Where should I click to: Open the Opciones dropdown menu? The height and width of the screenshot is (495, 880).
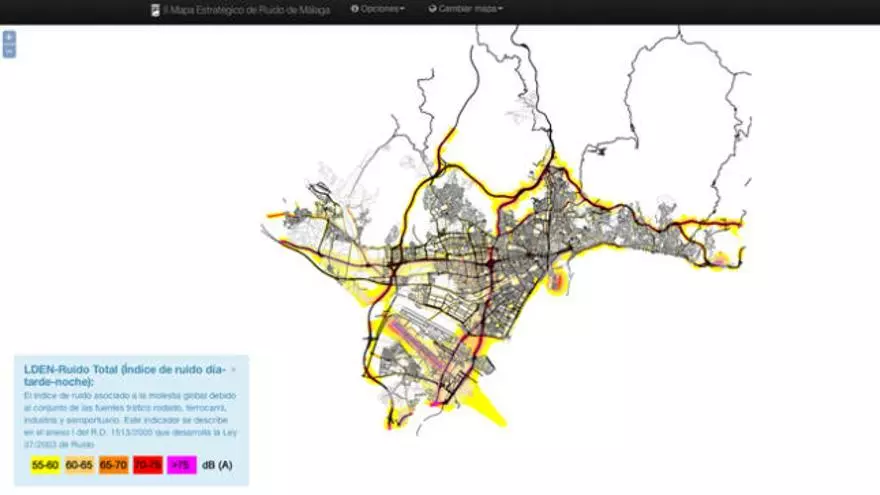[380, 9]
